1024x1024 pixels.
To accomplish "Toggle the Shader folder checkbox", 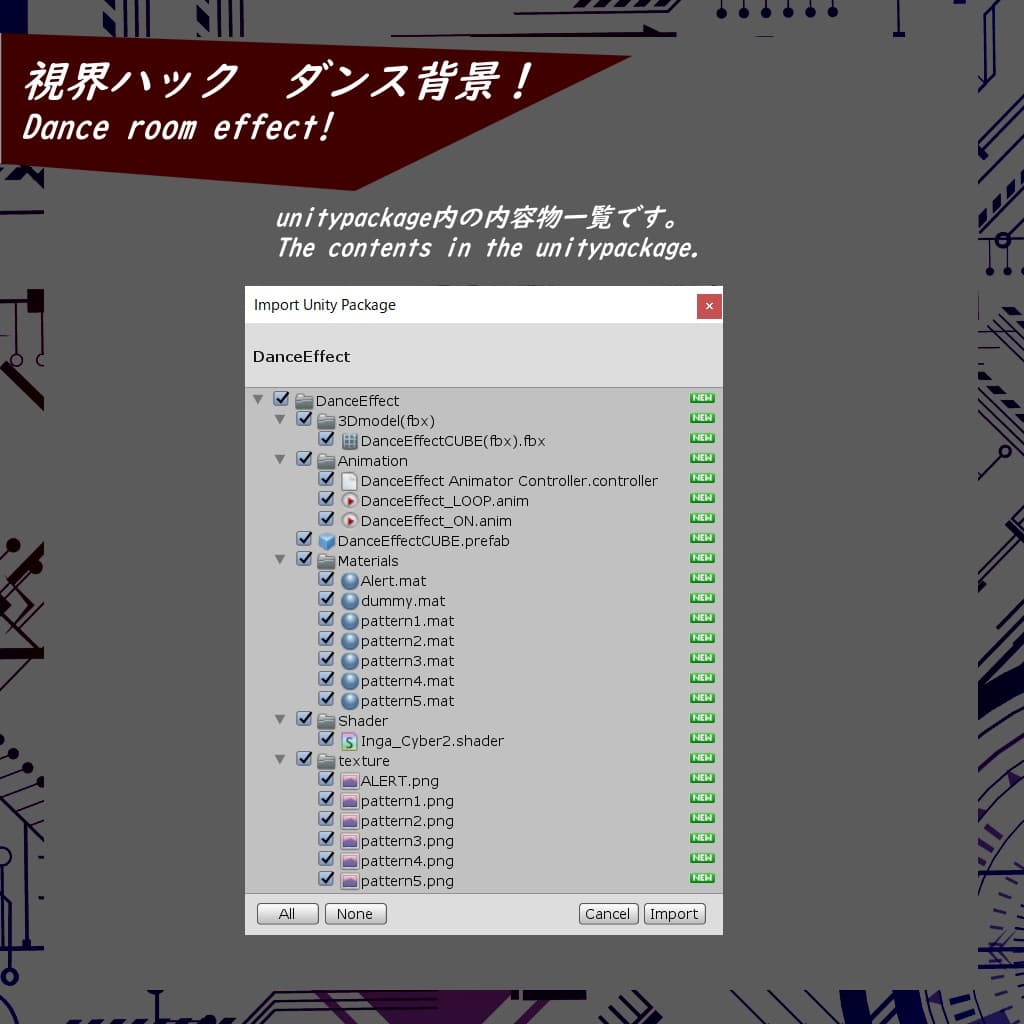I will pyautogui.click(x=304, y=719).
